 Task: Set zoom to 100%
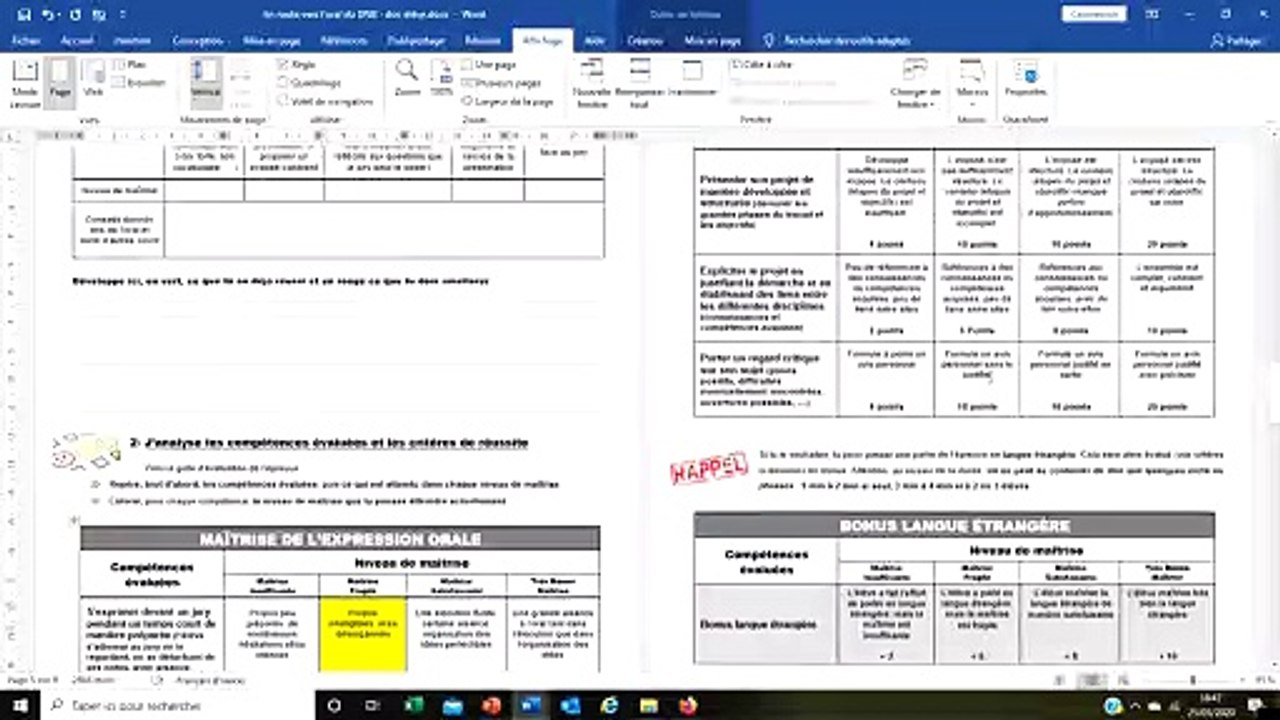click(441, 78)
